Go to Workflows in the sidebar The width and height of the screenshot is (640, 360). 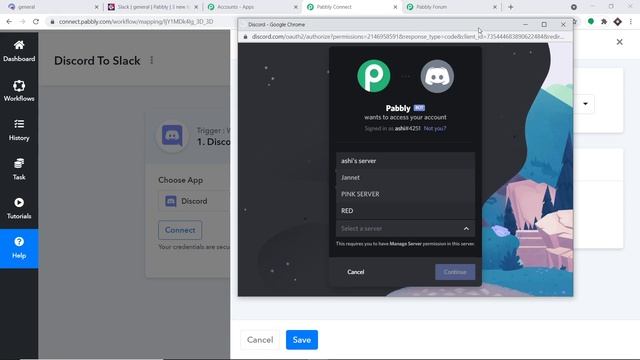click(19, 91)
